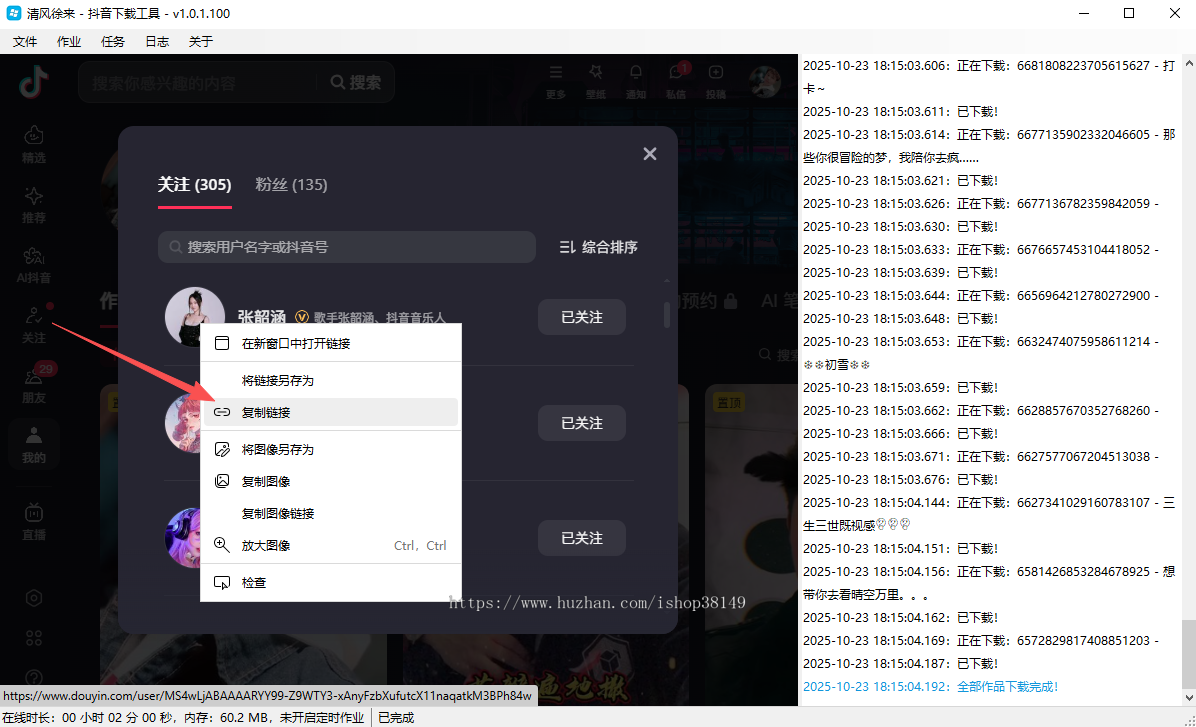Click the help icon at sidebar bottom
The image size is (1196, 727).
click(34, 677)
